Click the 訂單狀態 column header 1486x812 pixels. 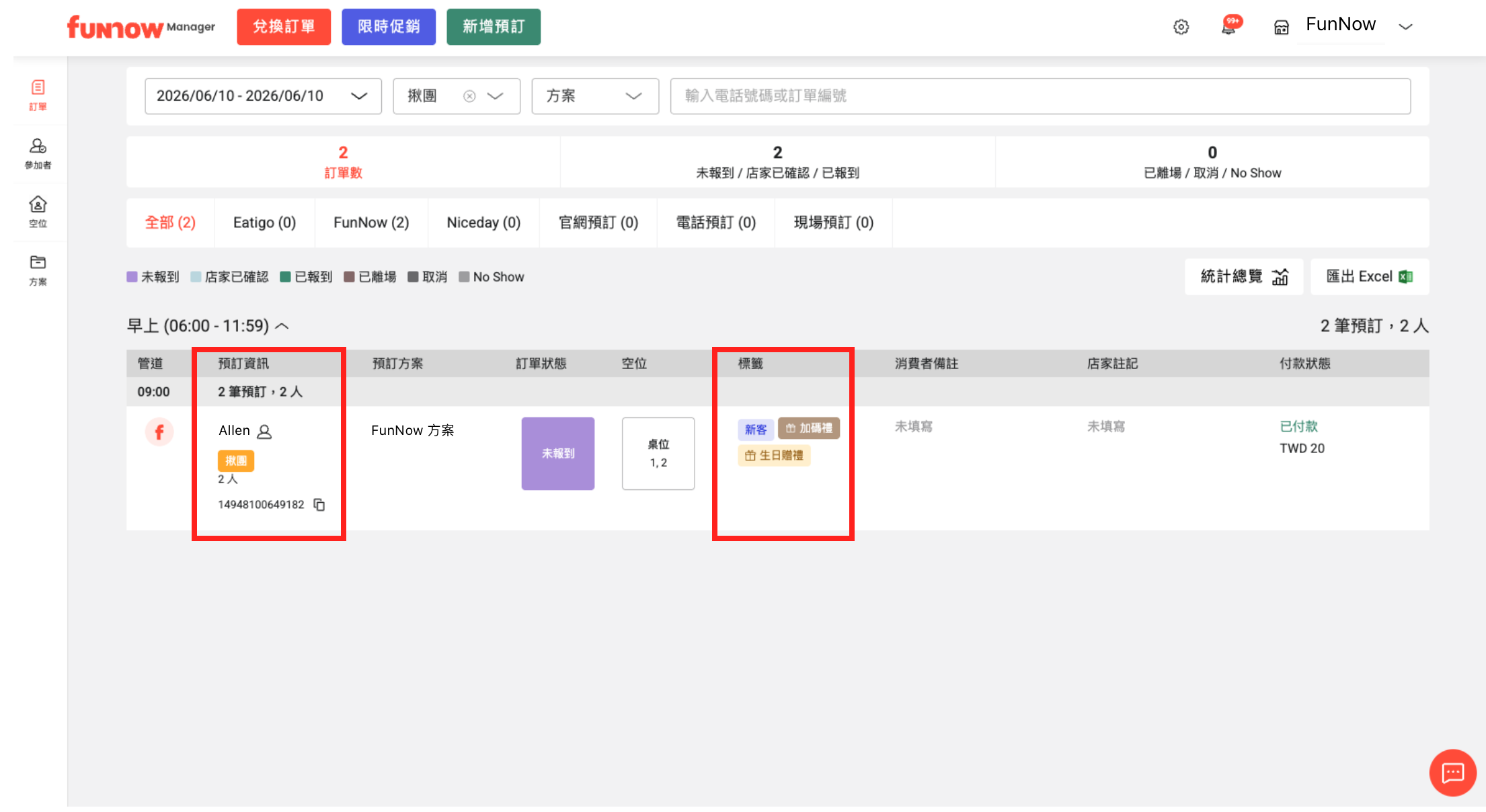[541, 364]
